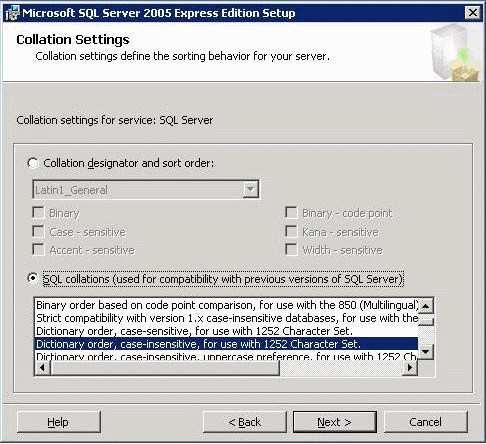Select the SQL collations radio button

33,278
